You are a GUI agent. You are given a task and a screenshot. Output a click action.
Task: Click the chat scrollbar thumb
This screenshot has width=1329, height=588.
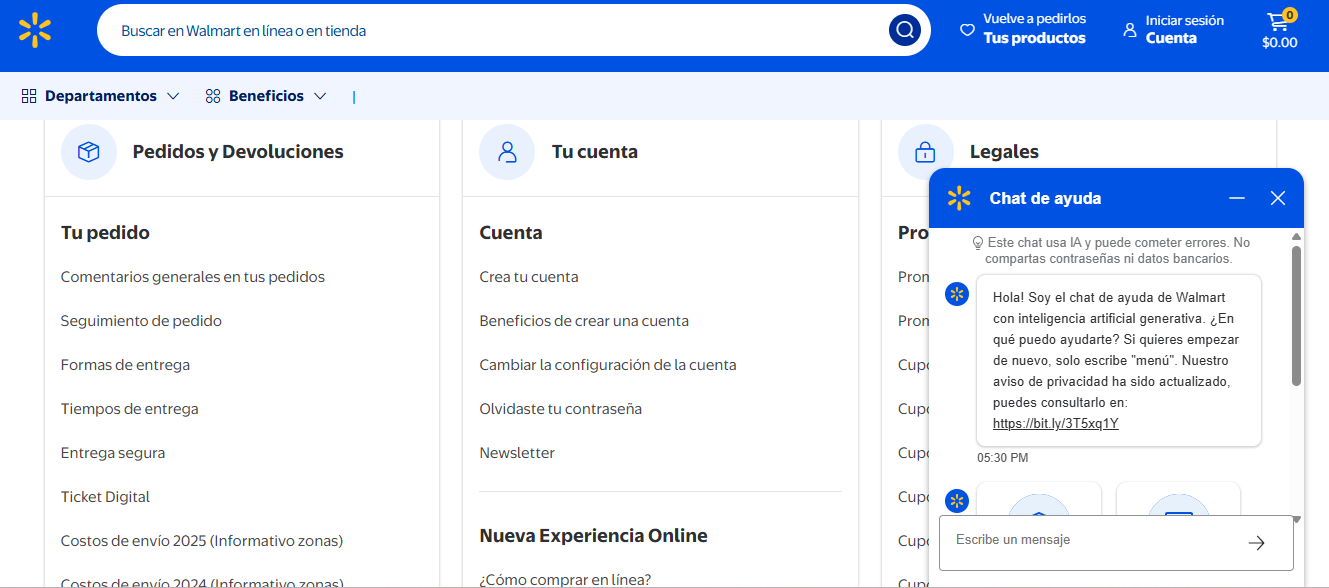tap(1296, 316)
